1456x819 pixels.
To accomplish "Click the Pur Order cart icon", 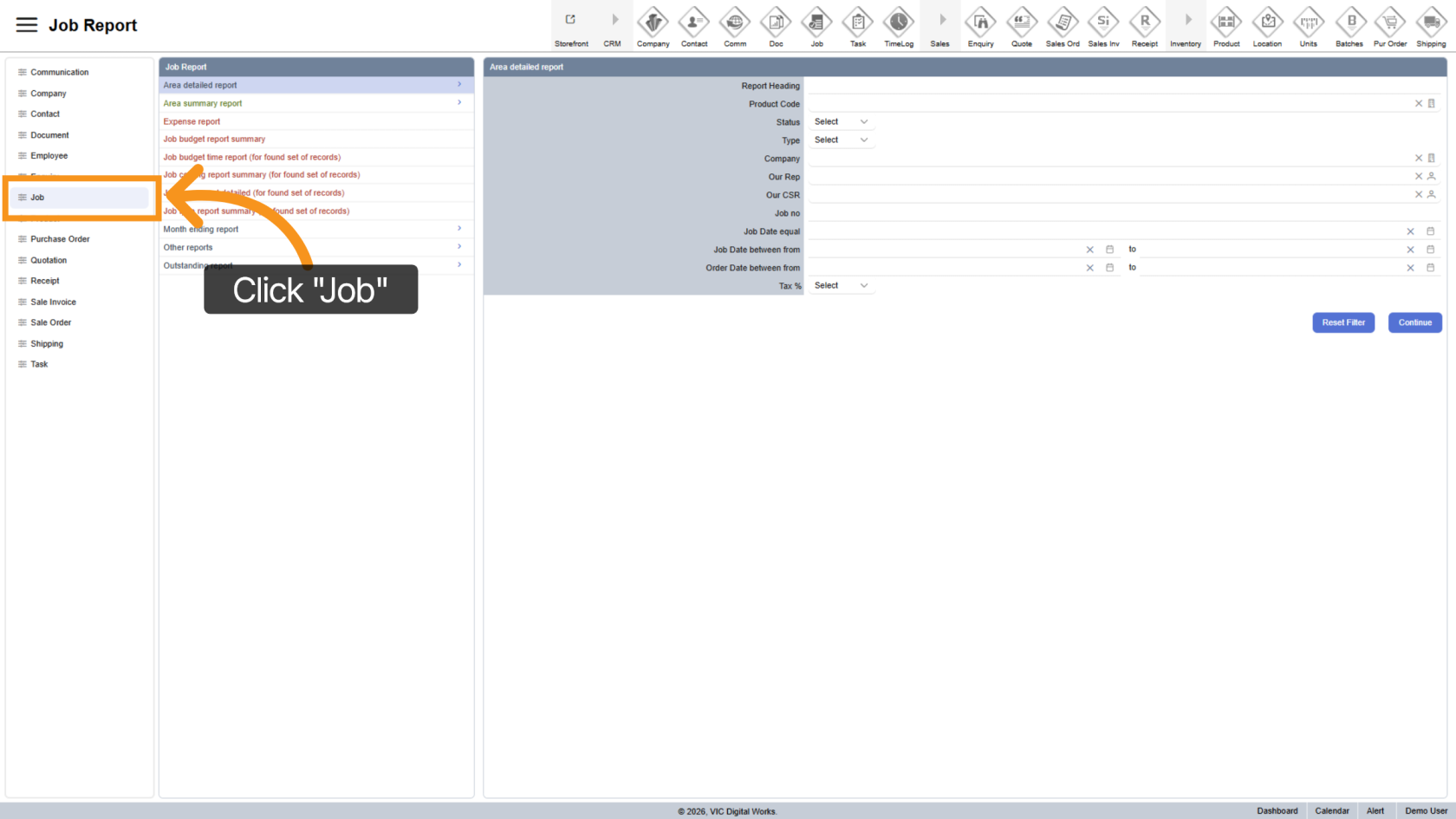I will tap(1390, 22).
